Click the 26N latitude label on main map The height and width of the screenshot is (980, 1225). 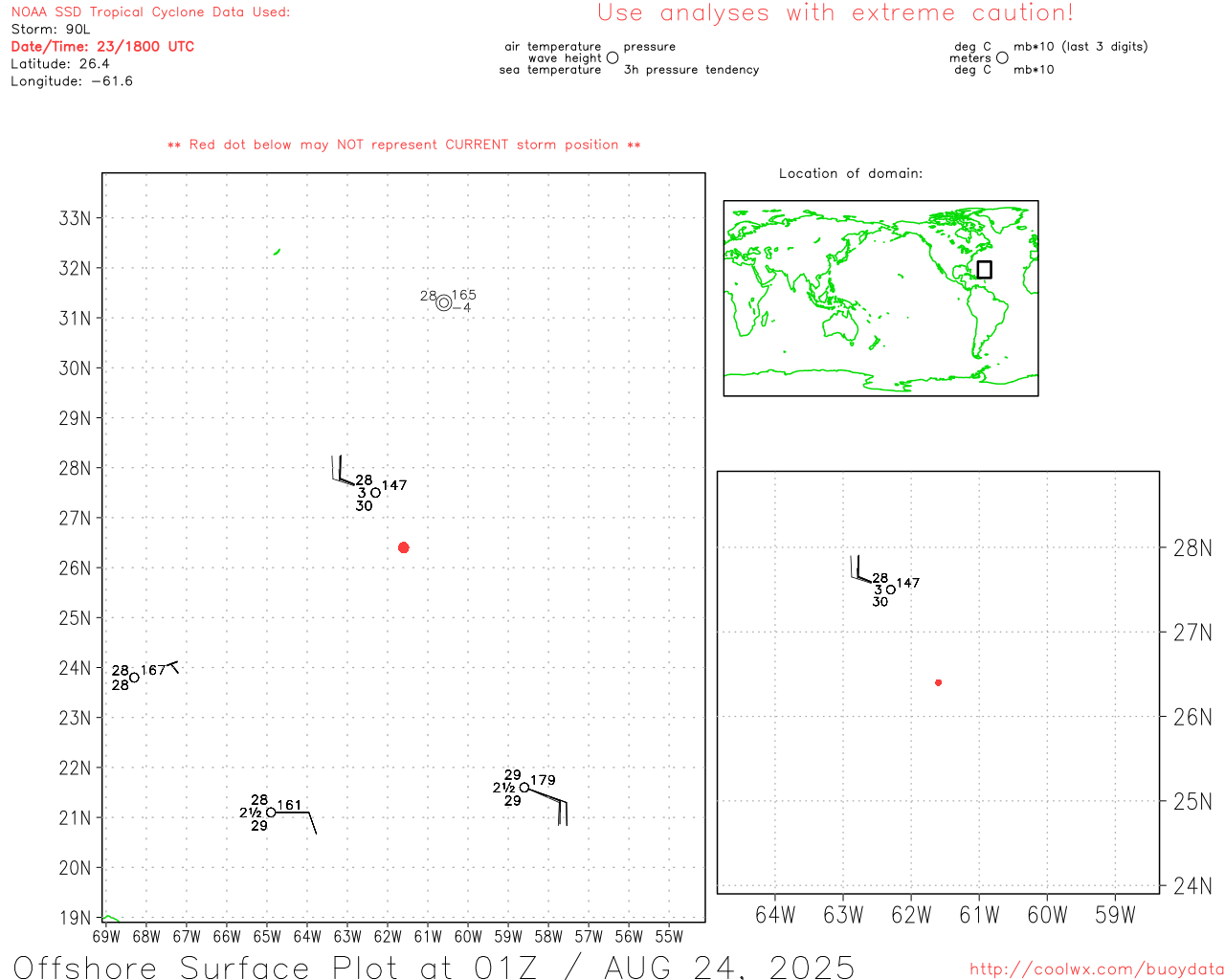pyautogui.click(x=76, y=568)
